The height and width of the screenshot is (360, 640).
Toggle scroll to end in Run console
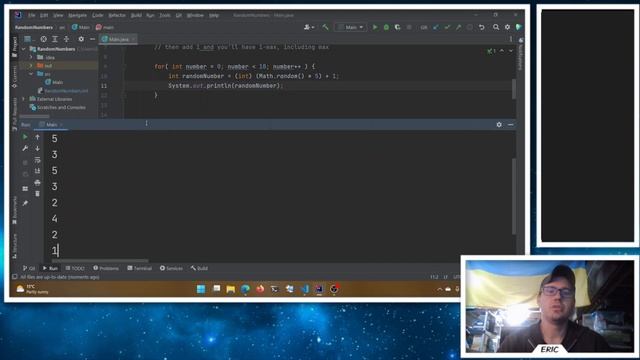coord(37,171)
